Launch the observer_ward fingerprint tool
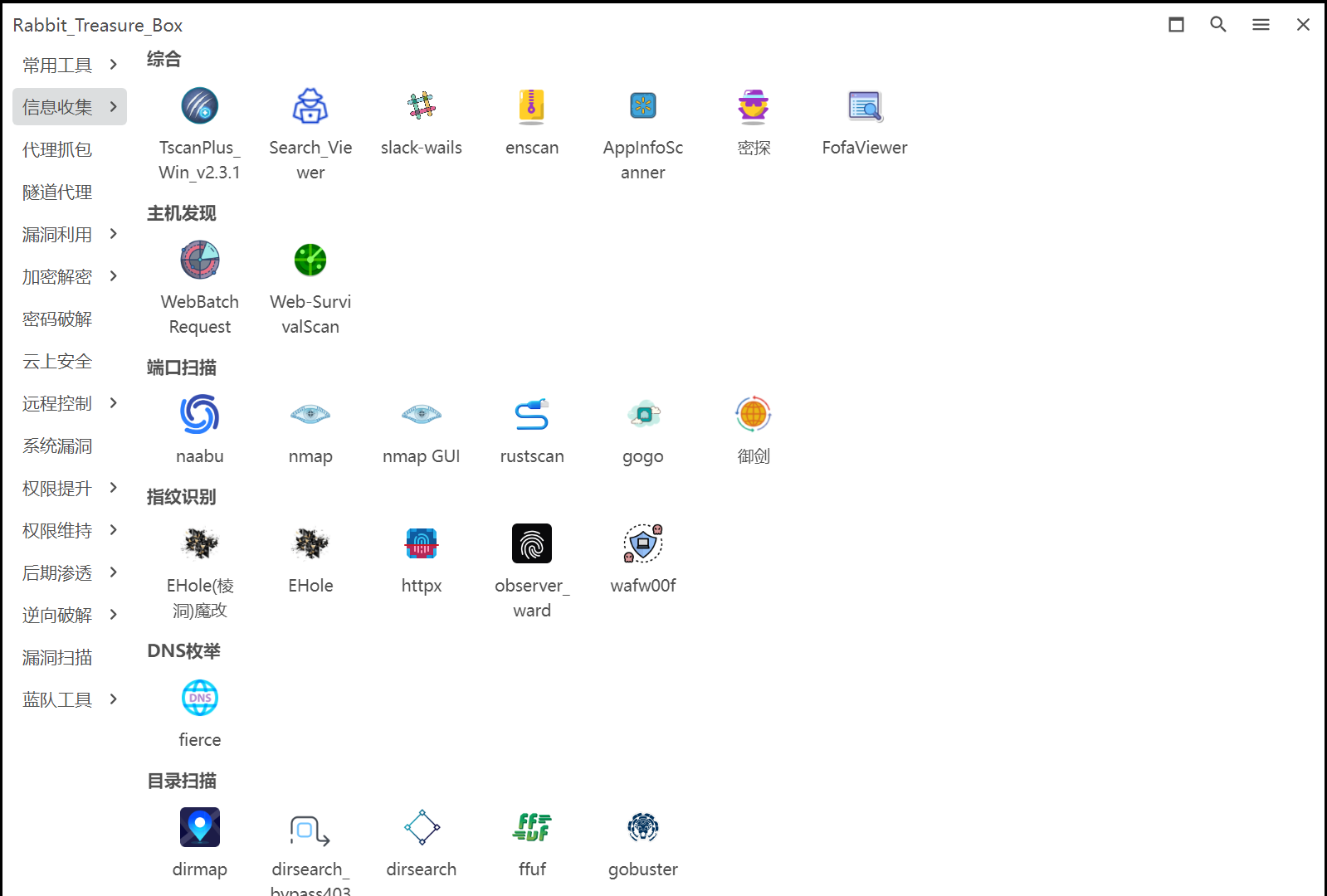 coord(532,544)
